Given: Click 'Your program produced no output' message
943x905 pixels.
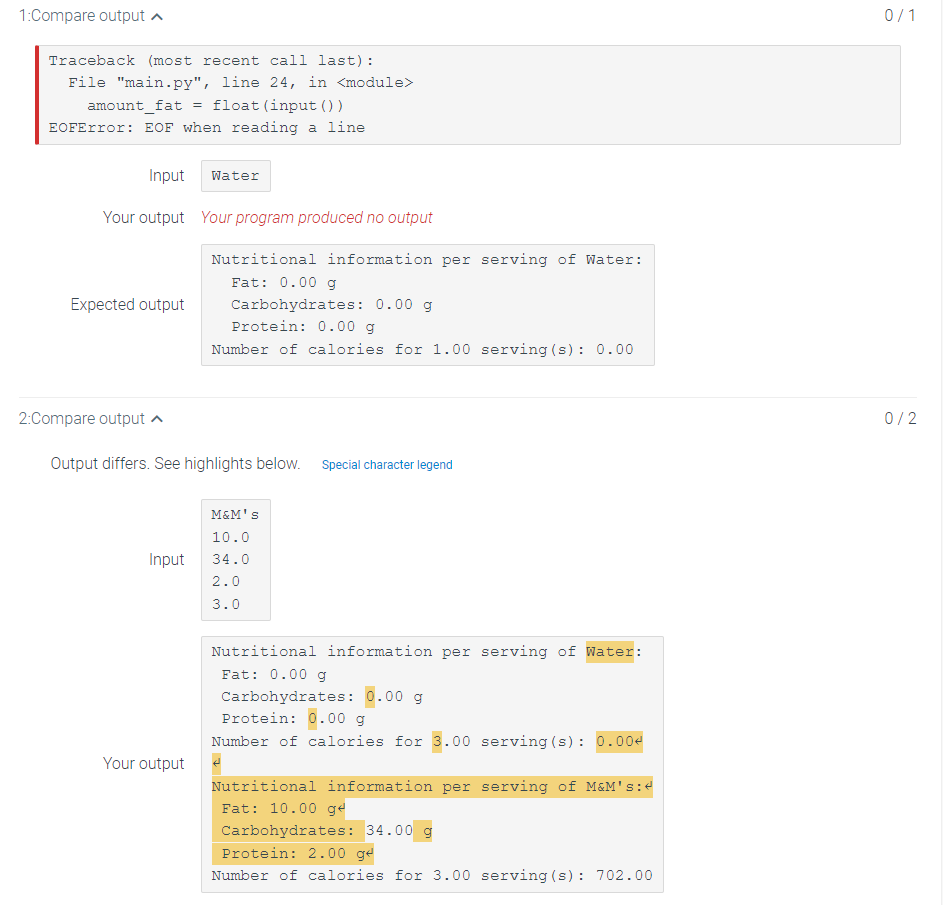Looking at the screenshot, I should (317, 217).
